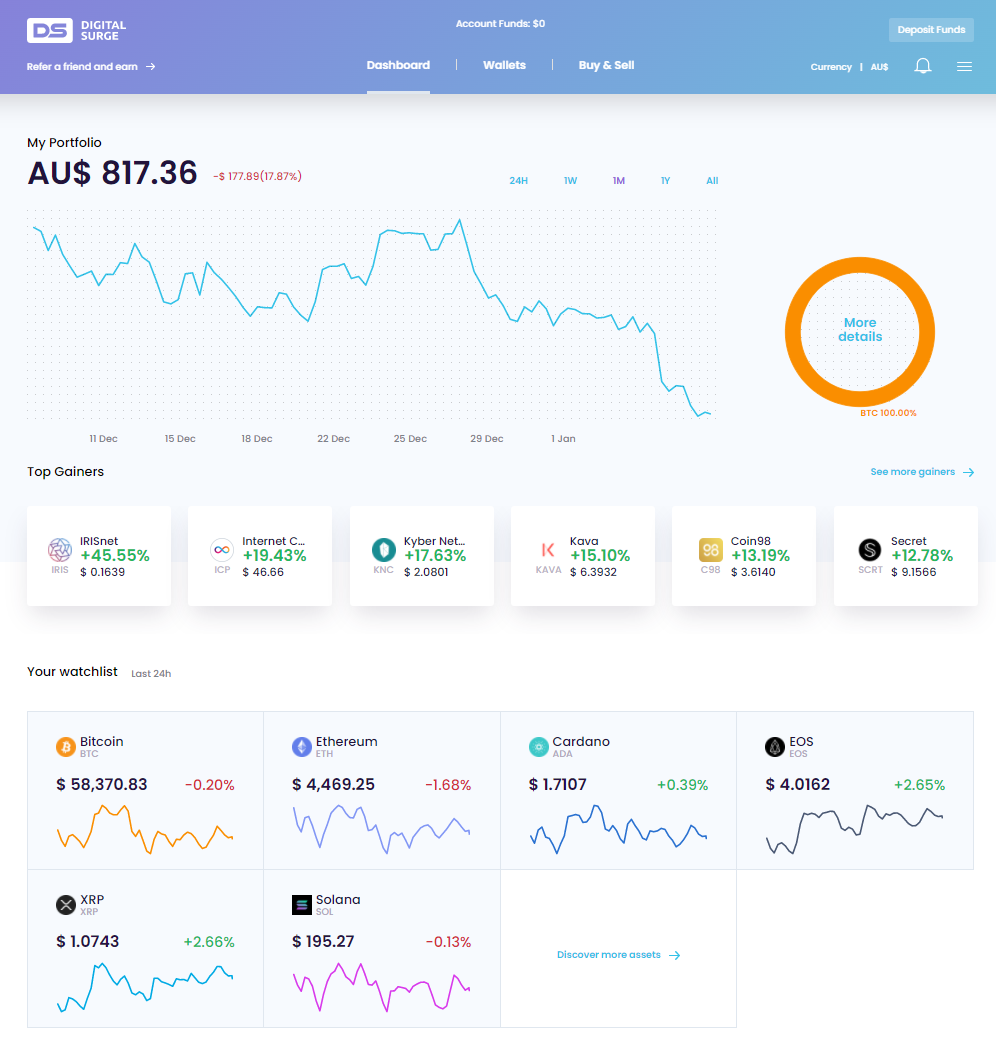Screen dimensions: 996x1052
Task: Click the Digital Surge logo
Action: 76,30
